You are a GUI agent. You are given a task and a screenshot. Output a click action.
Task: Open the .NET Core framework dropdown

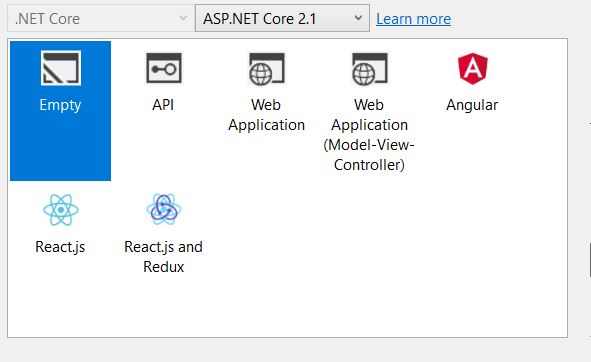click(x=101, y=18)
